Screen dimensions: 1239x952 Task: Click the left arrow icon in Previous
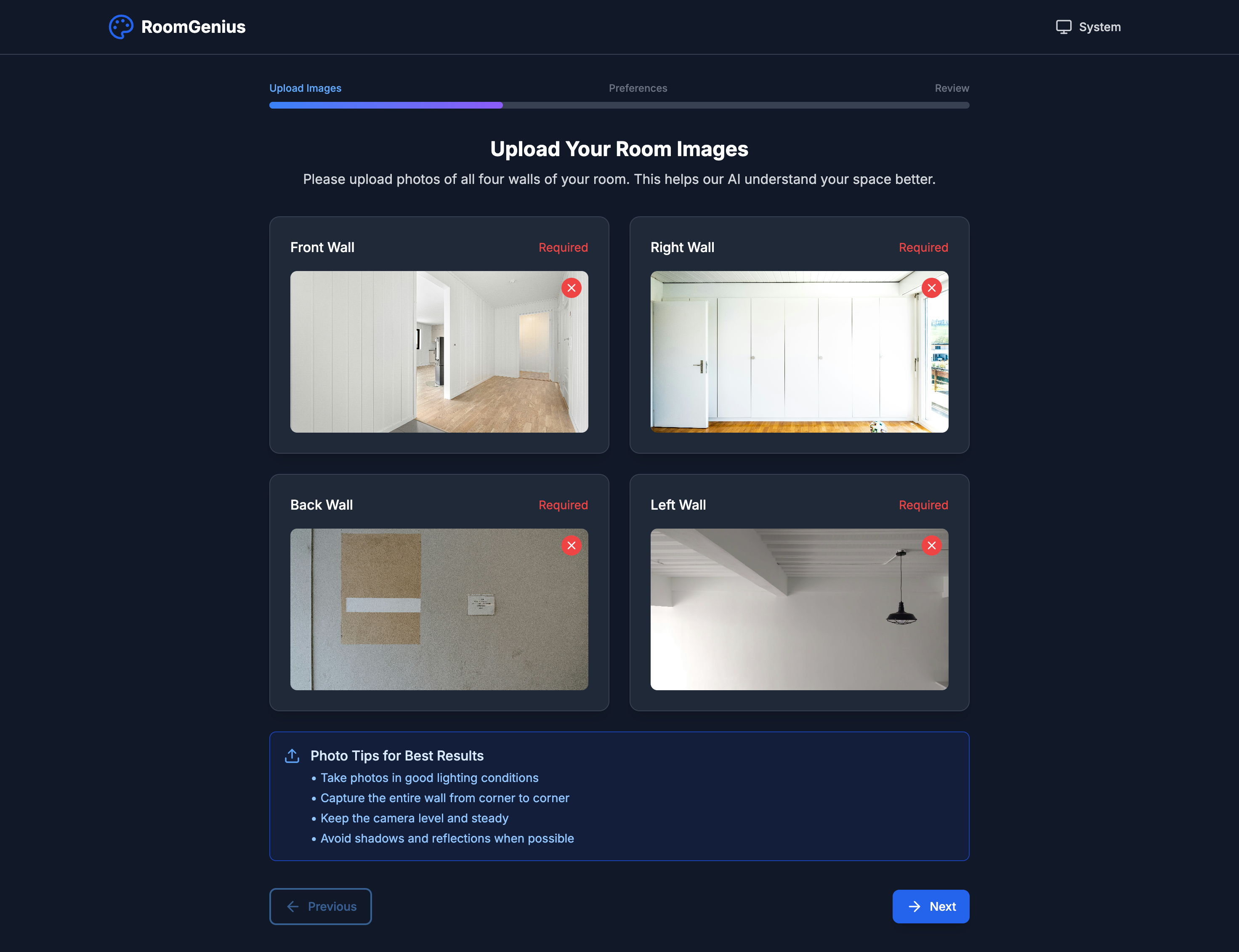pyautogui.click(x=293, y=906)
